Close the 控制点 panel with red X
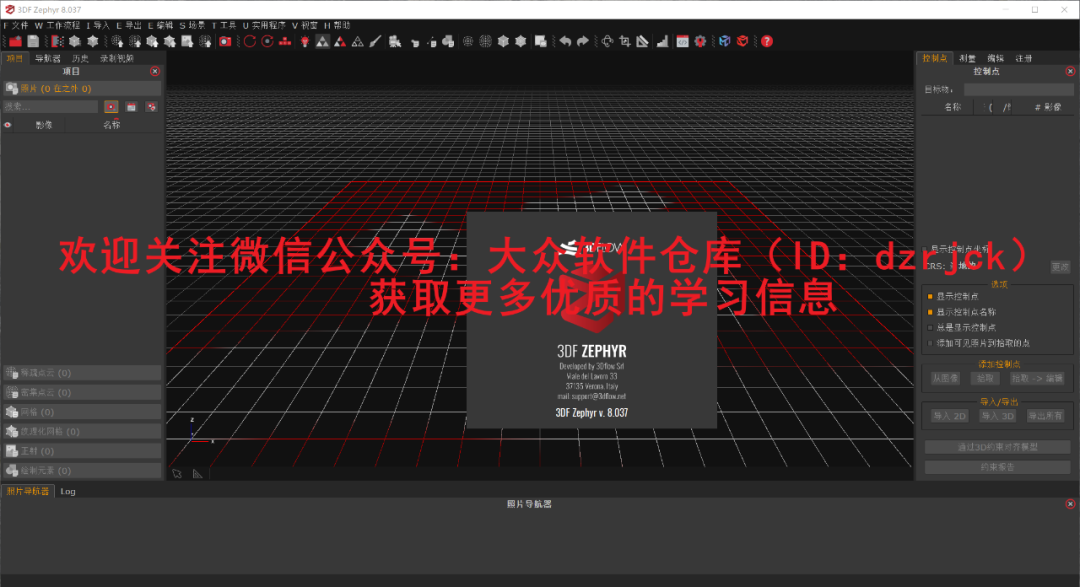This screenshot has width=1080, height=587. pyautogui.click(x=1070, y=71)
